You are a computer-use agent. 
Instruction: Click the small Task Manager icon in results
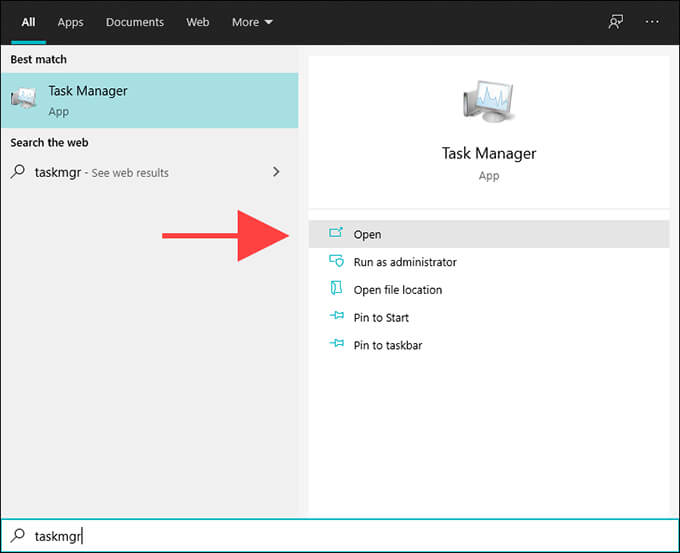23,98
